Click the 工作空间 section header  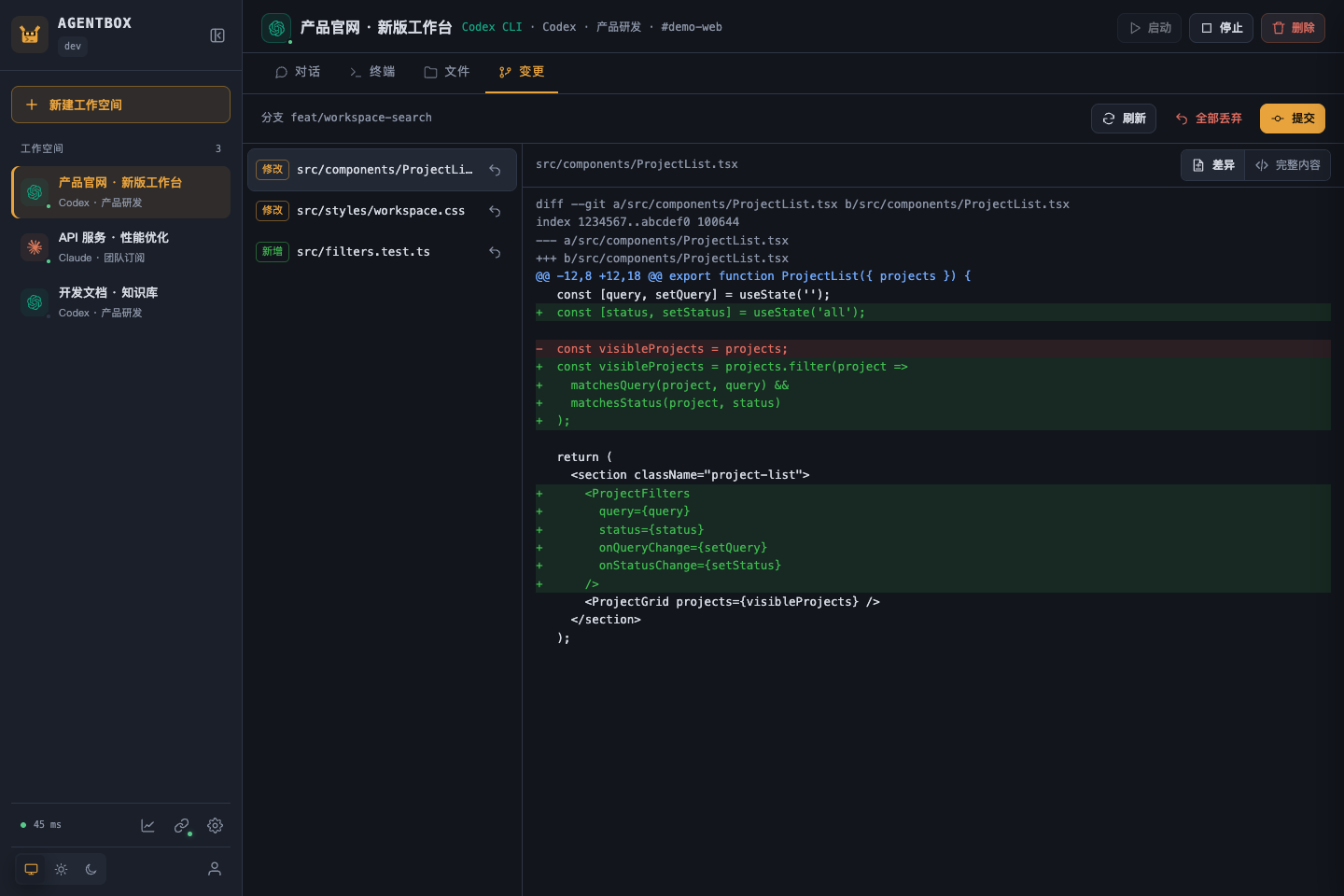42,148
